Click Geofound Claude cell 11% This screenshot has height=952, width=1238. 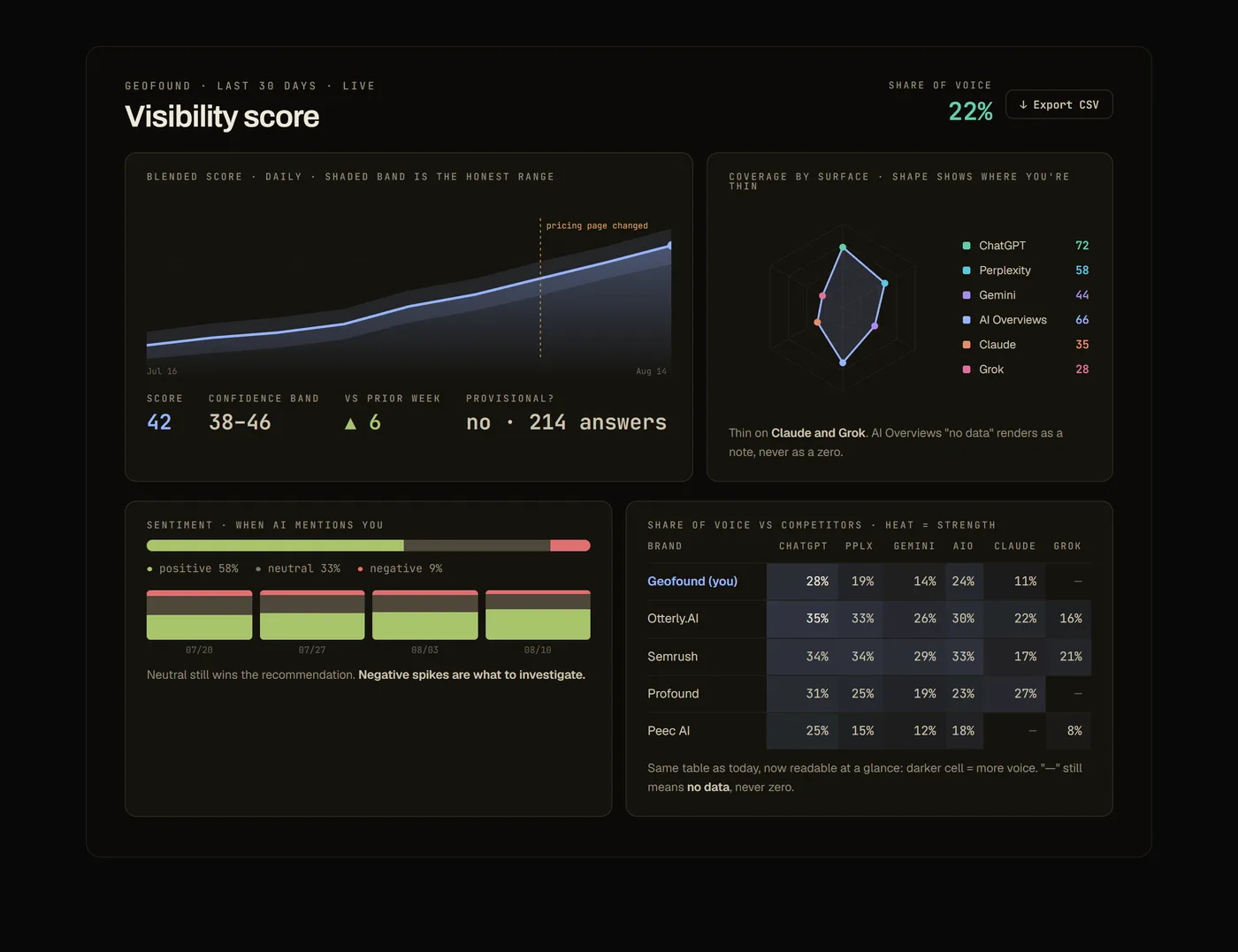point(1014,582)
